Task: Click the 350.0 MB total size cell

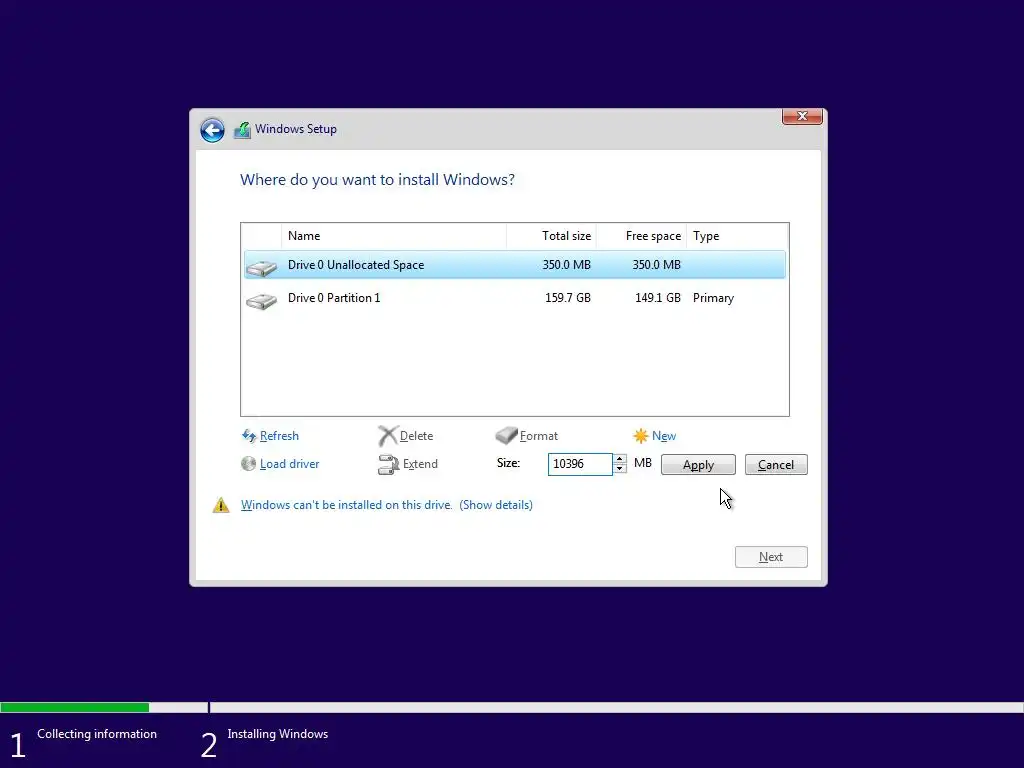Action: (566, 264)
